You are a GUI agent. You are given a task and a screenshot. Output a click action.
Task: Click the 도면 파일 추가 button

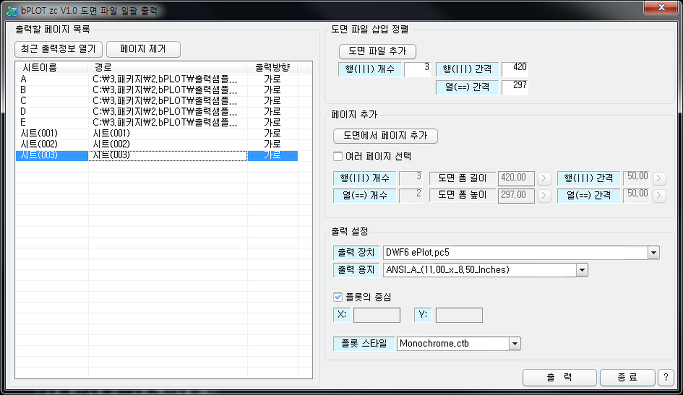point(377,51)
